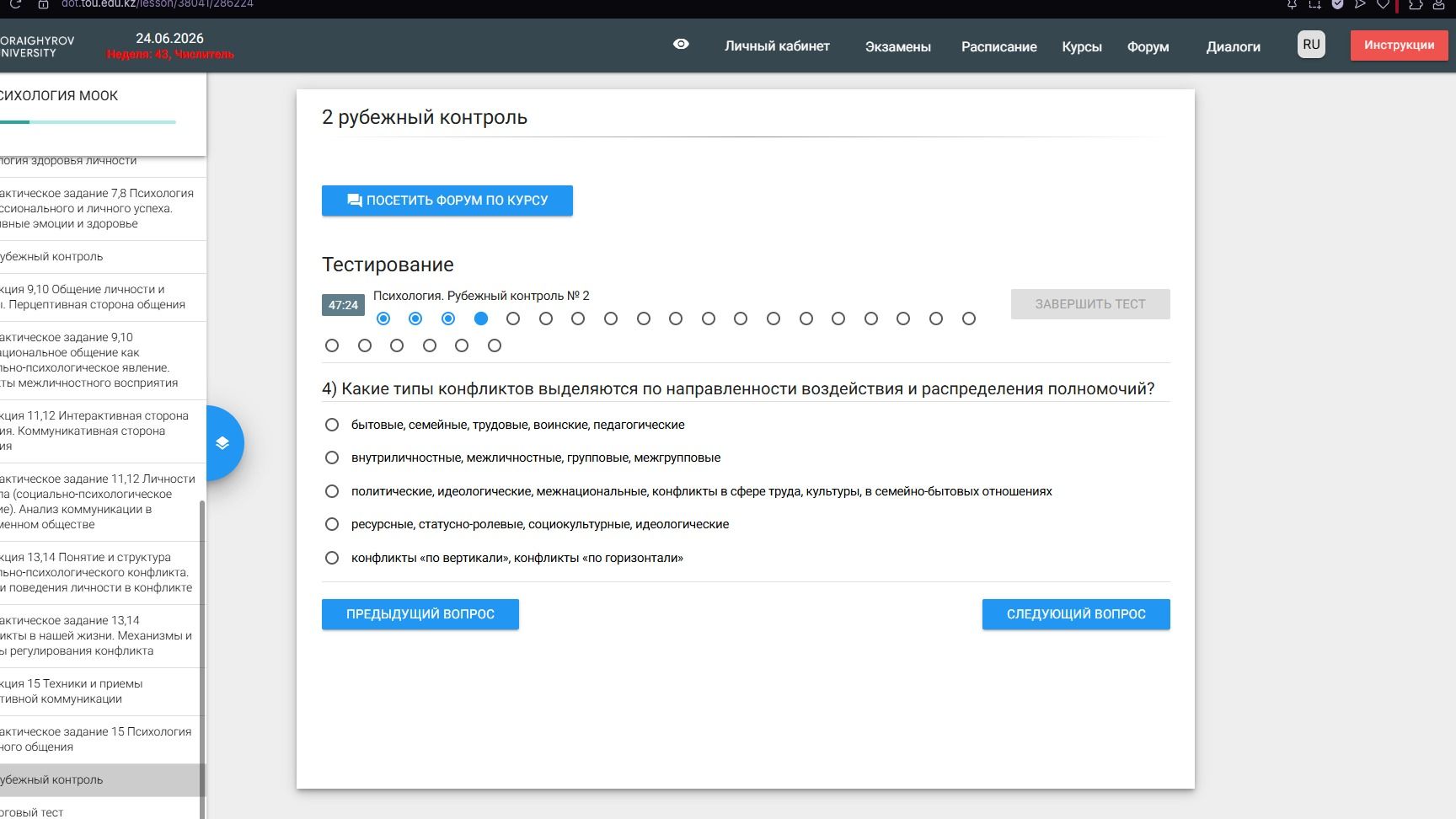1456x819 pixels.
Task: Select answer внутриличностные, межличностные, групповые
Action: click(x=332, y=458)
